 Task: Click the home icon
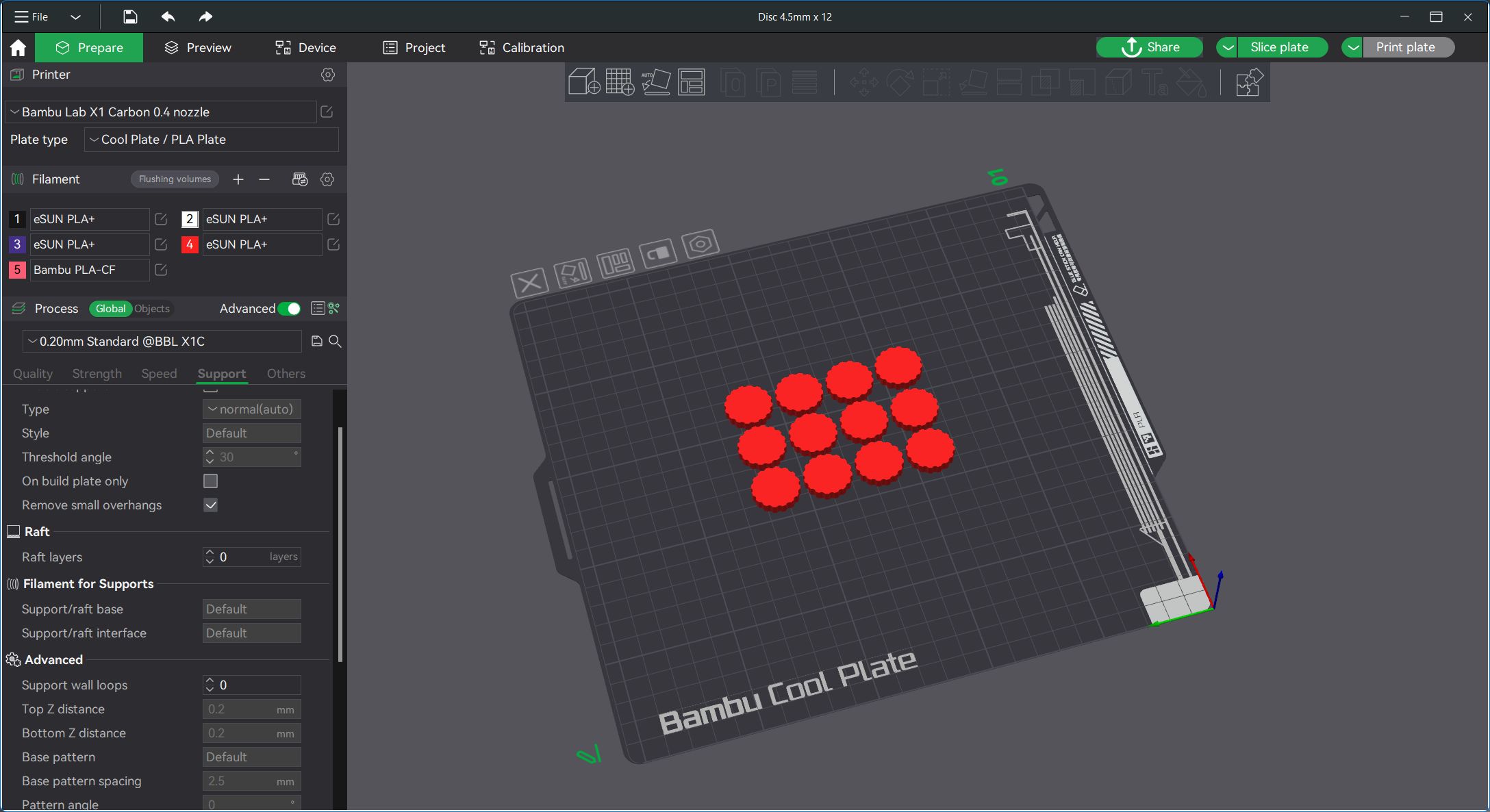pos(18,48)
